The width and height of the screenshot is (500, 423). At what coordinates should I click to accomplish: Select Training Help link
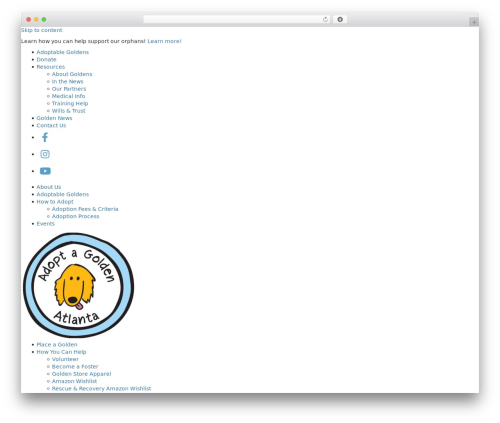point(70,103)
